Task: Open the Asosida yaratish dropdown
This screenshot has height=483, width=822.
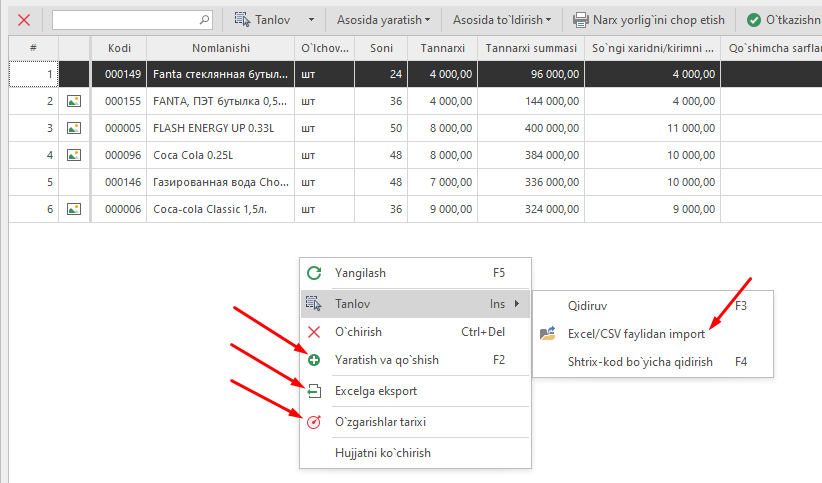Action: 383,19
